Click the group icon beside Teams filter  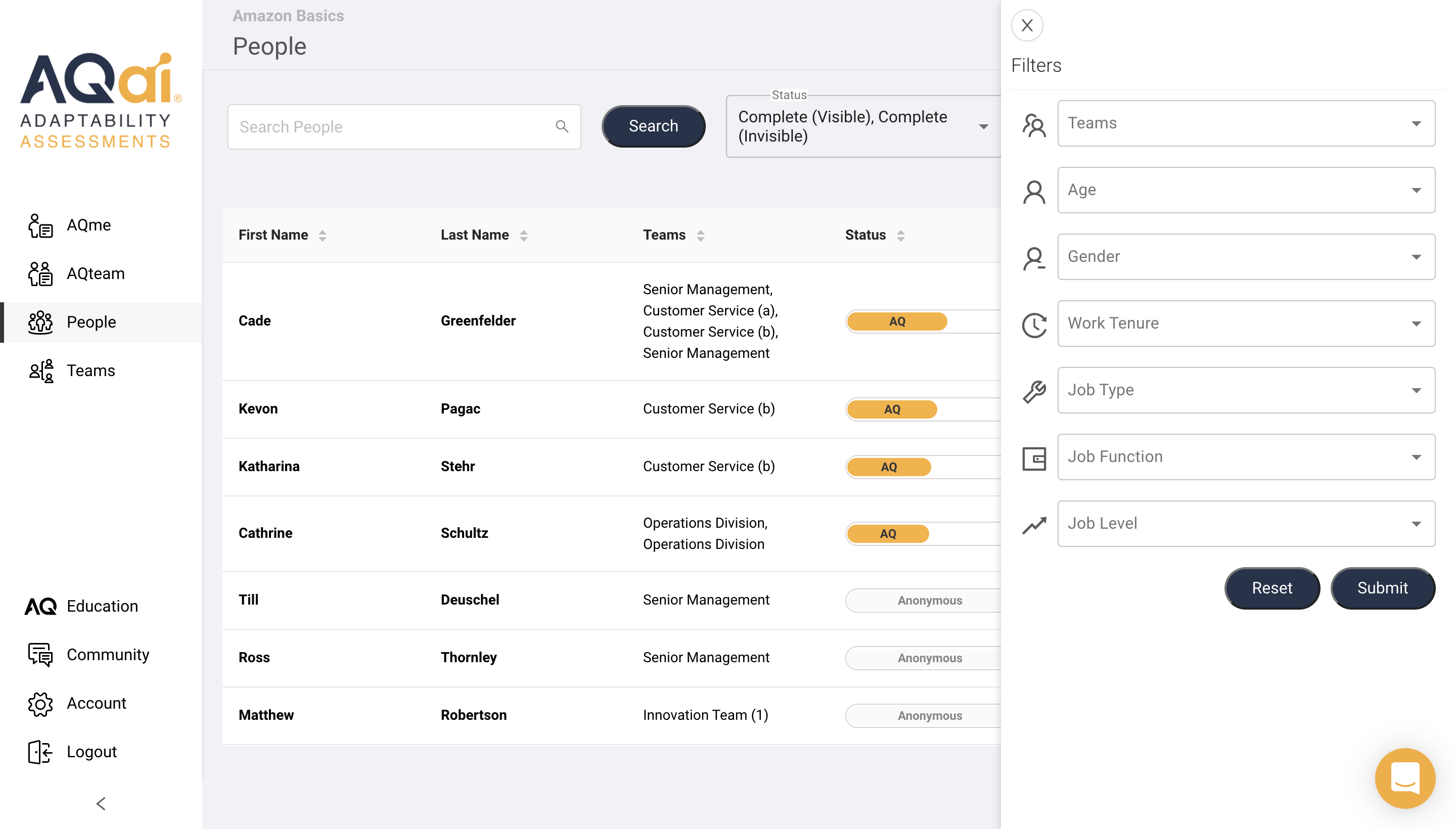1034,124
